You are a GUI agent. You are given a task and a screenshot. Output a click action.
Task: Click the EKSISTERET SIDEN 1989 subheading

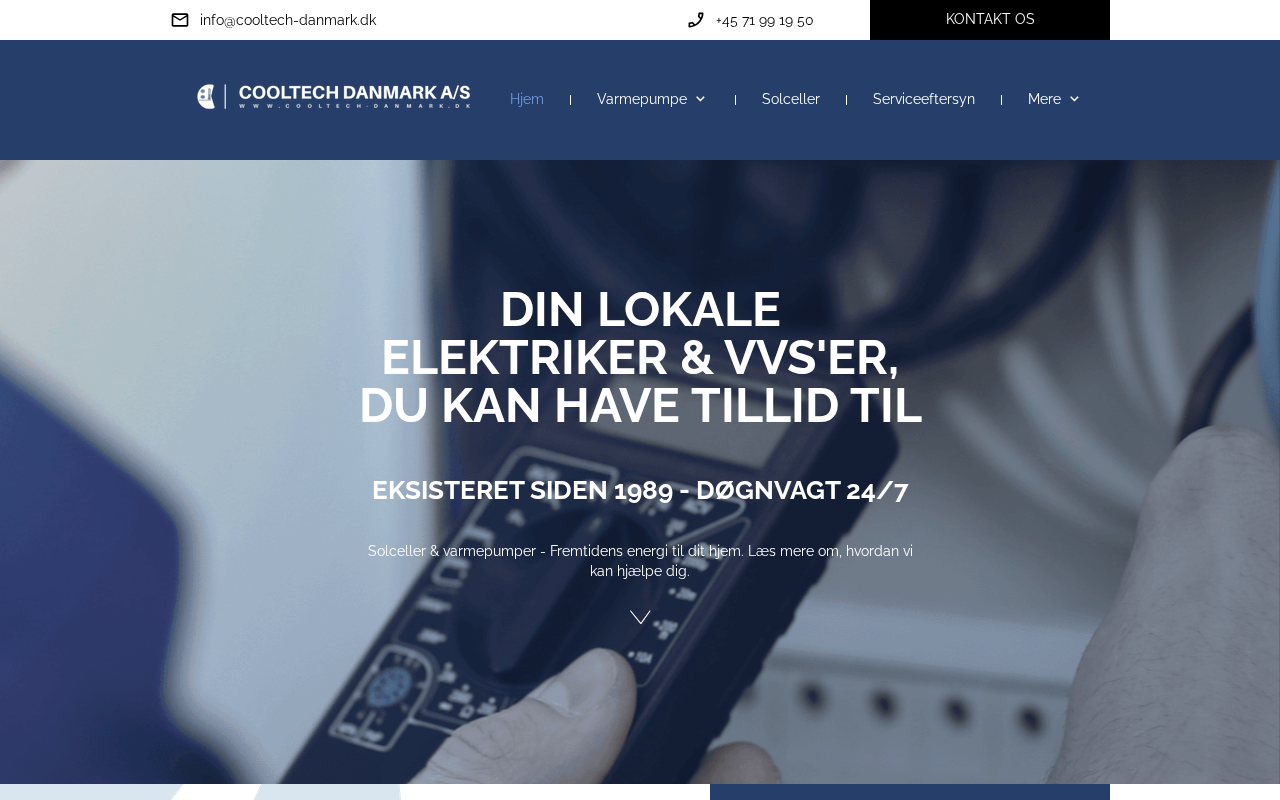pos(640,490)
